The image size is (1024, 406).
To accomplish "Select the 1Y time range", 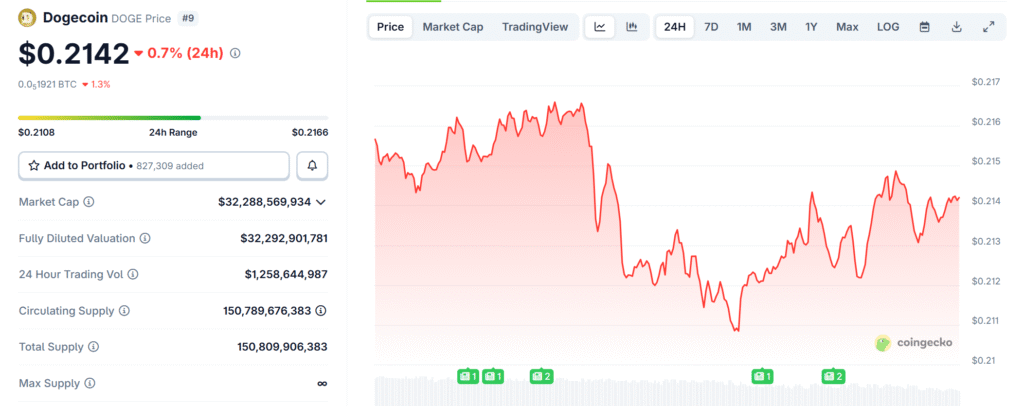I will point(811,27).
